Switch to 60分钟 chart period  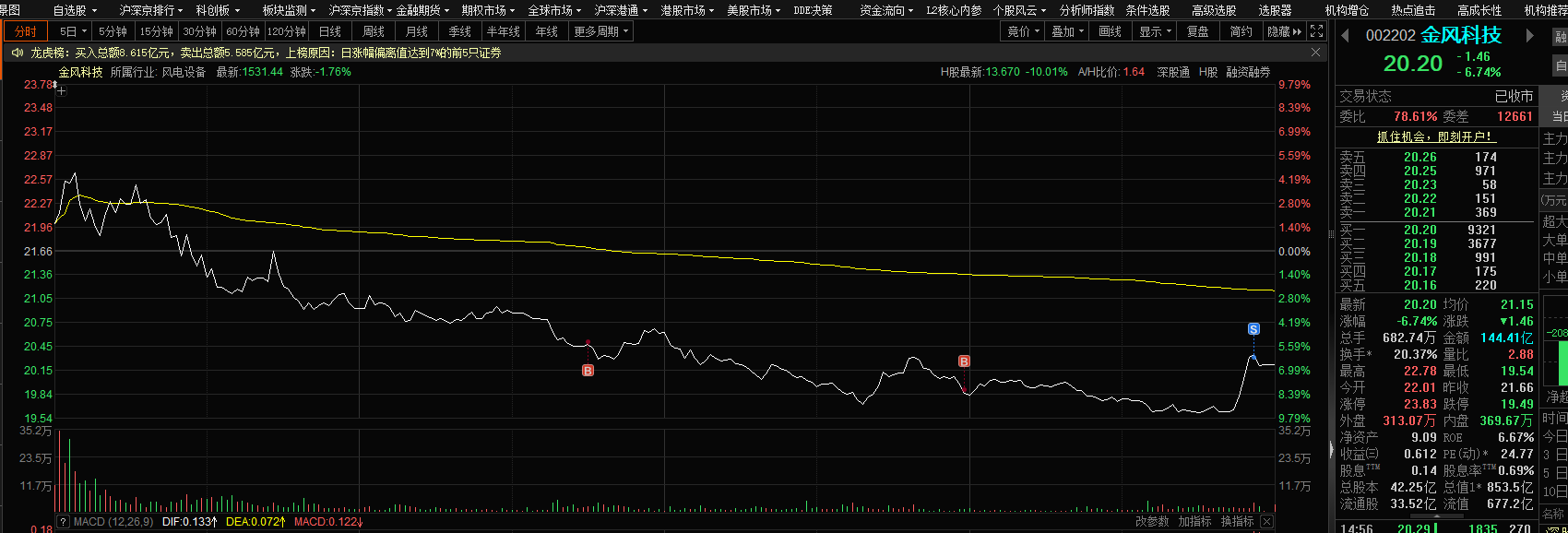pyautogui.click(x=244, y=31)
